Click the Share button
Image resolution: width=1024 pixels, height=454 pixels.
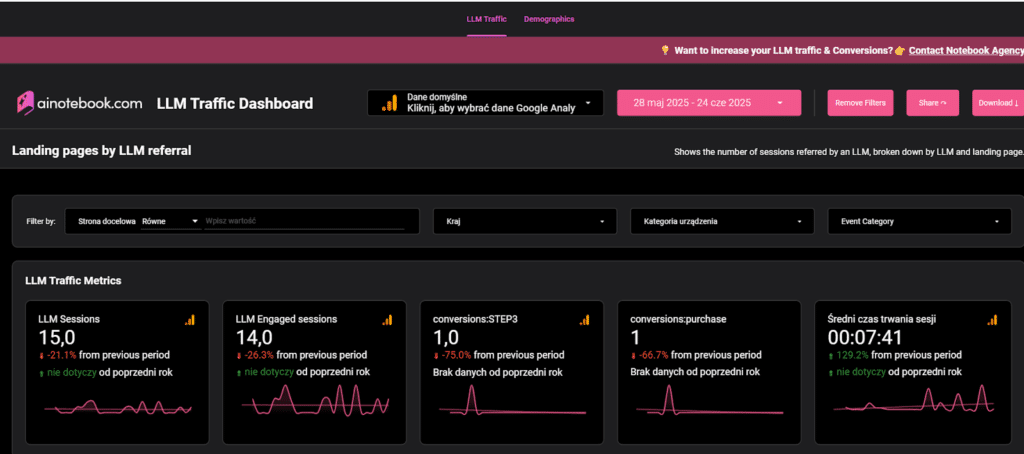tap(932, 103)
